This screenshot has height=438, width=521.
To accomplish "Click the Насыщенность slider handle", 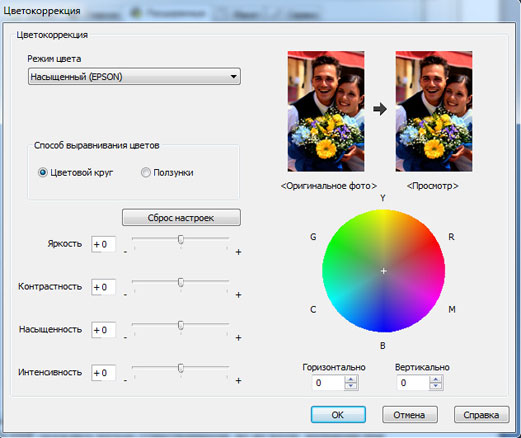I will pos(181,325).
